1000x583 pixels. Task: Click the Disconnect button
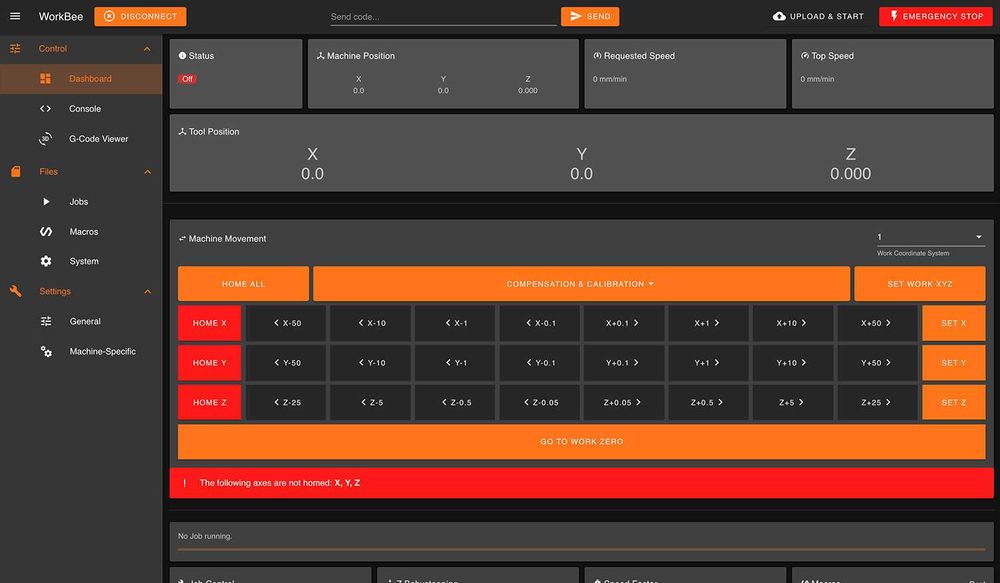(140, 17)
